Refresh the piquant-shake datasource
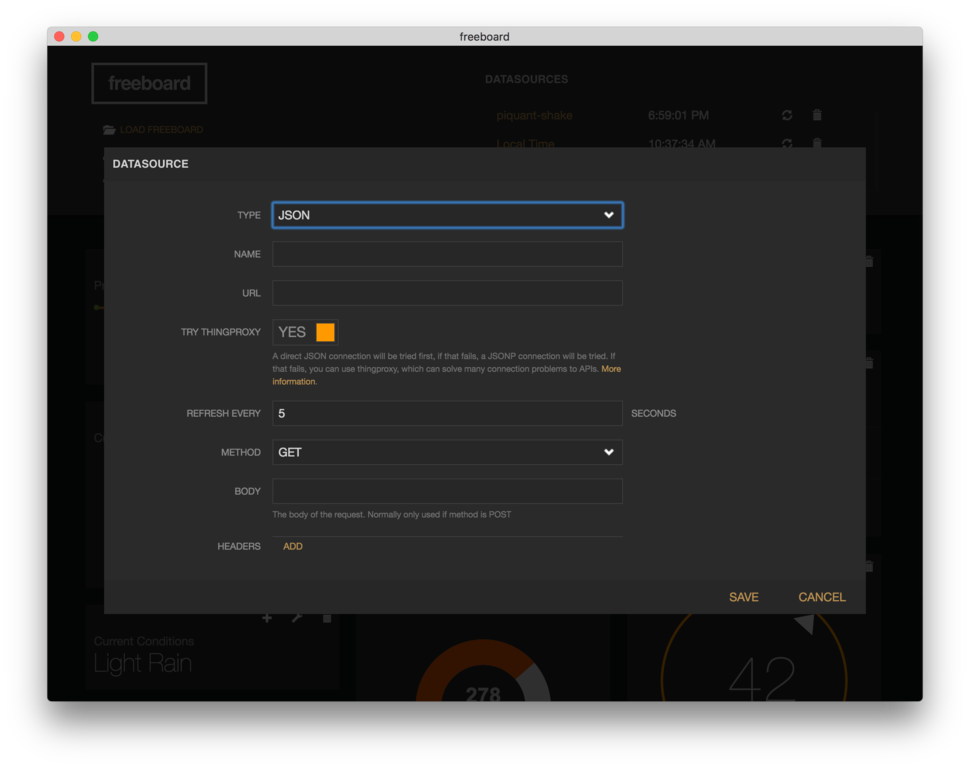 787,115
